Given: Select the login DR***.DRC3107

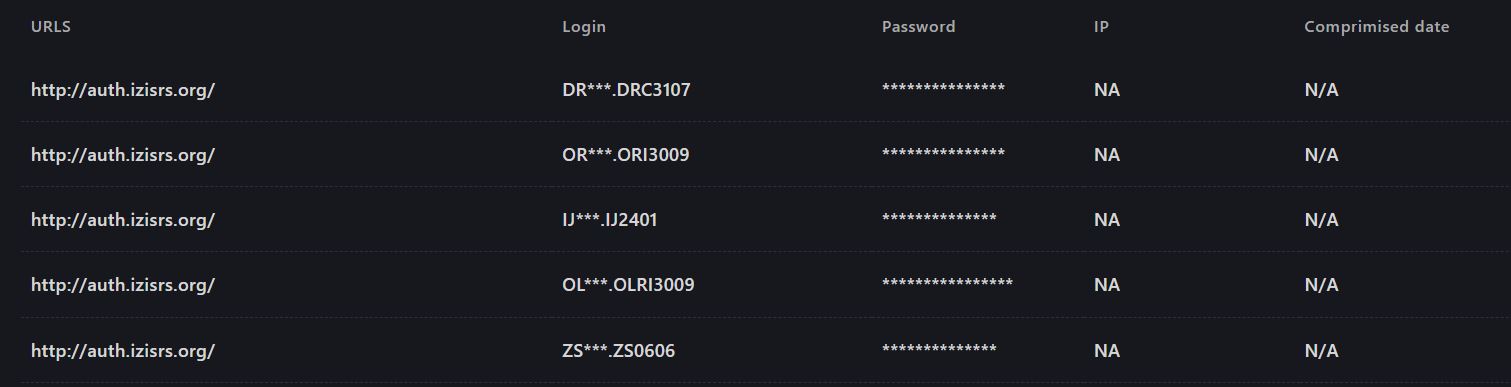Looking at the screenshot, I should pyautogui.click(x=626, y=90).
